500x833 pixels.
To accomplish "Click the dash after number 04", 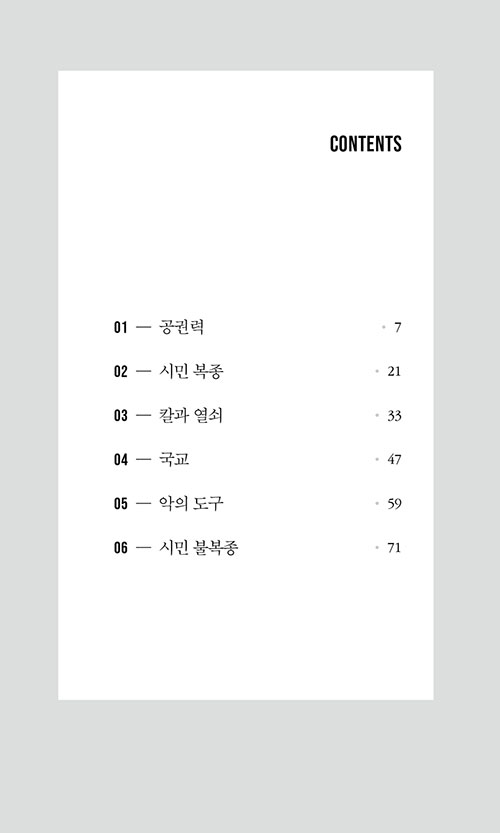I will click(x=143, y=460).
